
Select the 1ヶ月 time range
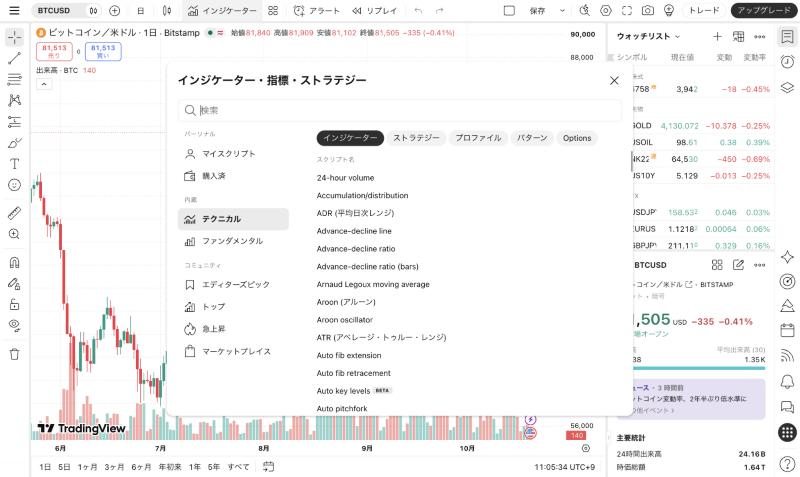coord(87,467)
